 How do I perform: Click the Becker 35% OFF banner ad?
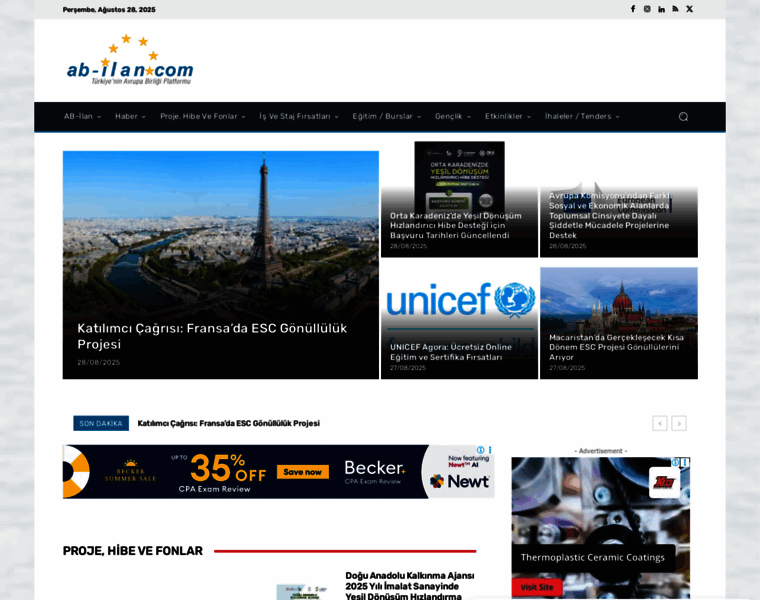click(278, 472)
